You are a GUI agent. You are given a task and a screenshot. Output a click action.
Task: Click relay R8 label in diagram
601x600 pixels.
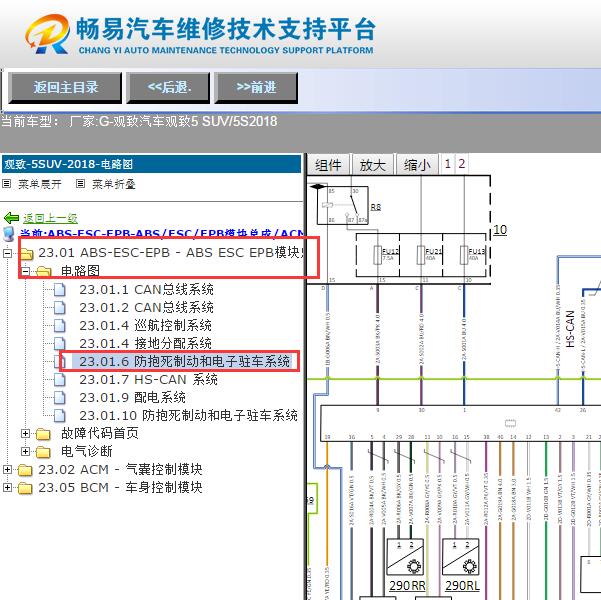click(376, 207)
